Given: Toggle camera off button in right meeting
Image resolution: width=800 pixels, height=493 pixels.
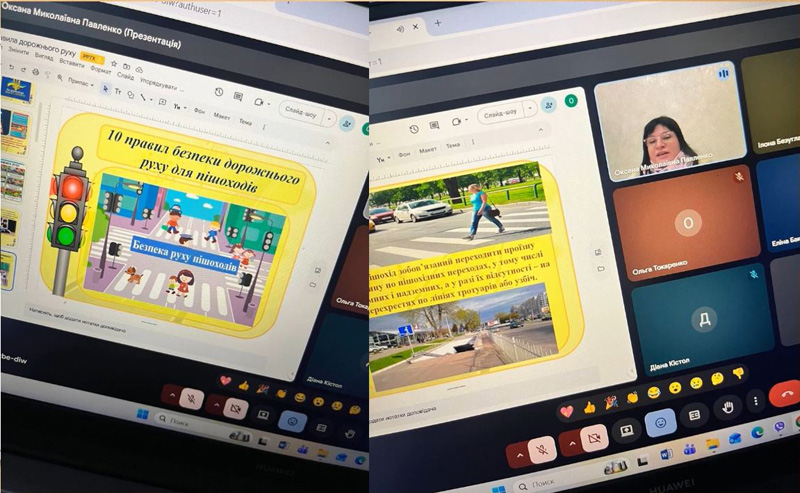Looking at the screenshot, I should pyautogui.click(x=594, y=438).
